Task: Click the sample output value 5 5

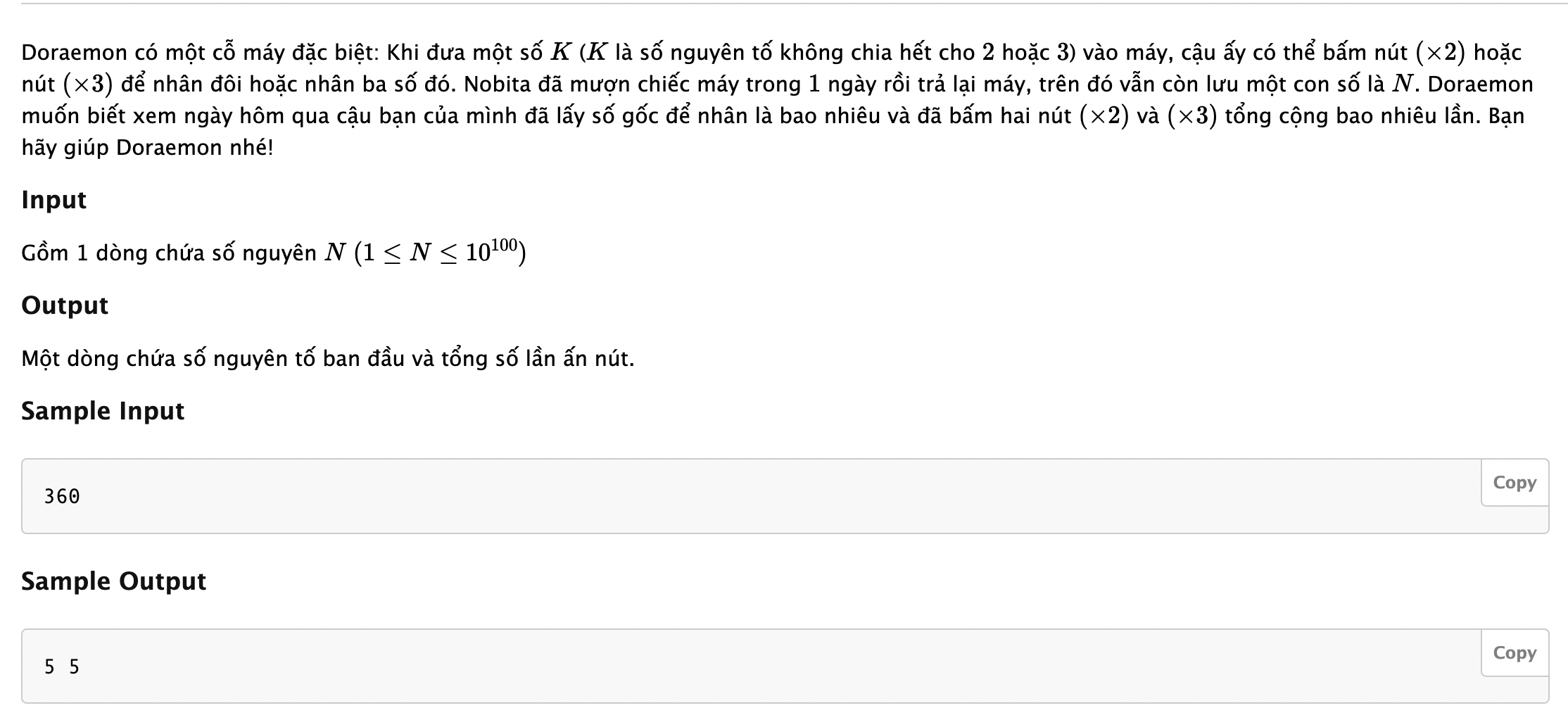Action: point(62,666)
